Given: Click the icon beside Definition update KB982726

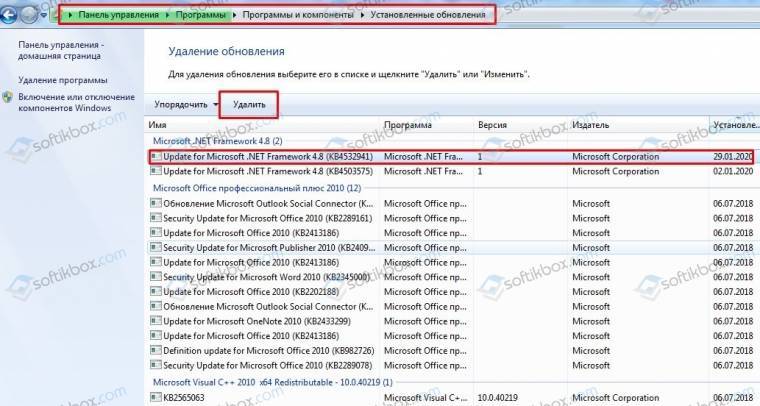Looking at the screenshot, I should 156,350.
